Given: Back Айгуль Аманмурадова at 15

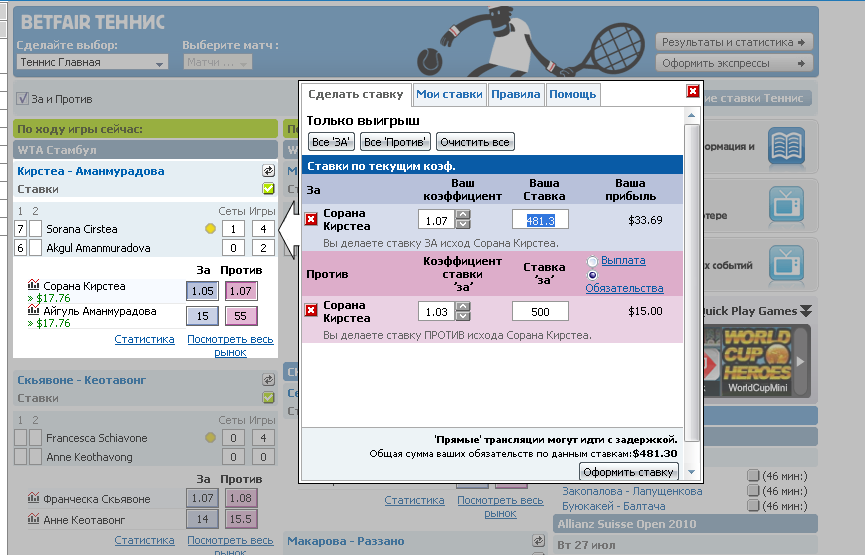Looking at the screenshot, I should (x=202, y=316).
